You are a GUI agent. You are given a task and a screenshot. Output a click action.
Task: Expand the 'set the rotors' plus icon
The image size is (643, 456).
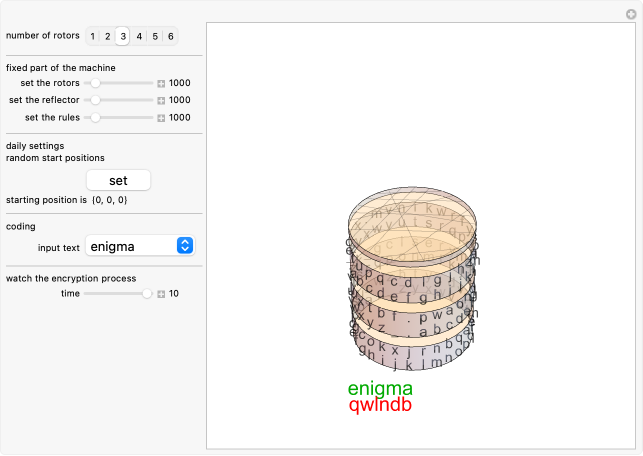pos(161,84)
